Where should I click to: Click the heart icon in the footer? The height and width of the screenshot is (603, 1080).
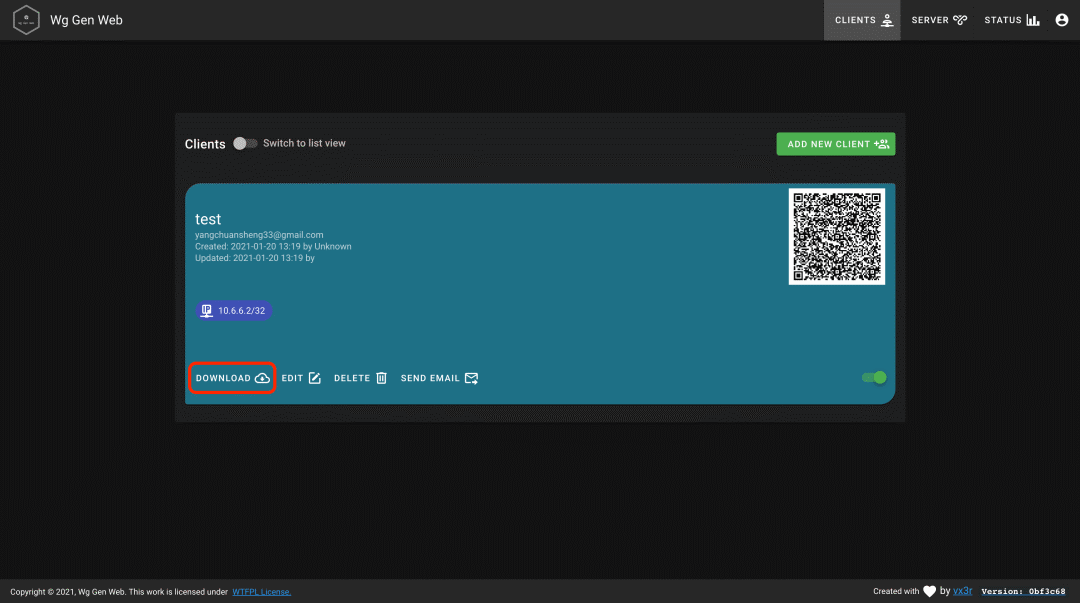[x=929, y=591]
